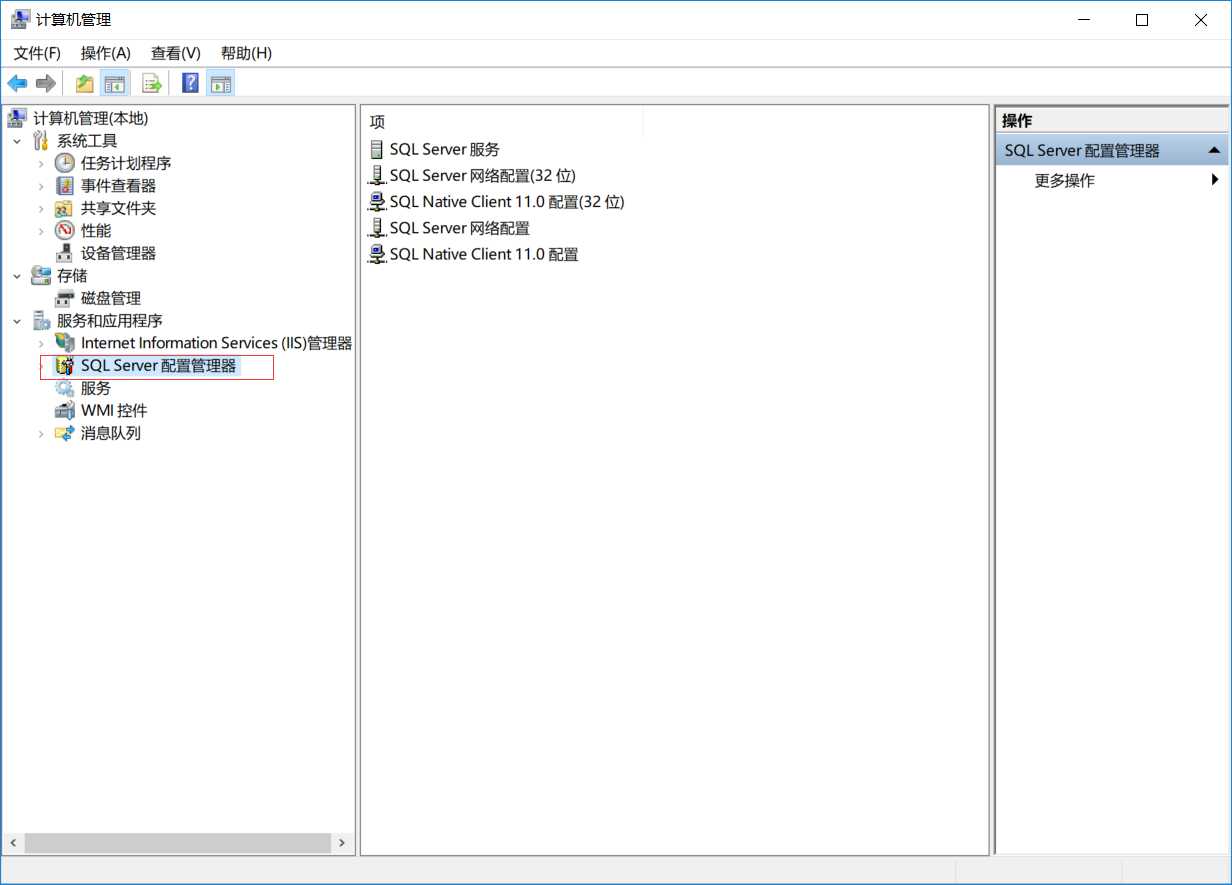This screenshot has width=1232, height=885.
Task: Collapse the 存储 tree node
Action: coord(17,276)
